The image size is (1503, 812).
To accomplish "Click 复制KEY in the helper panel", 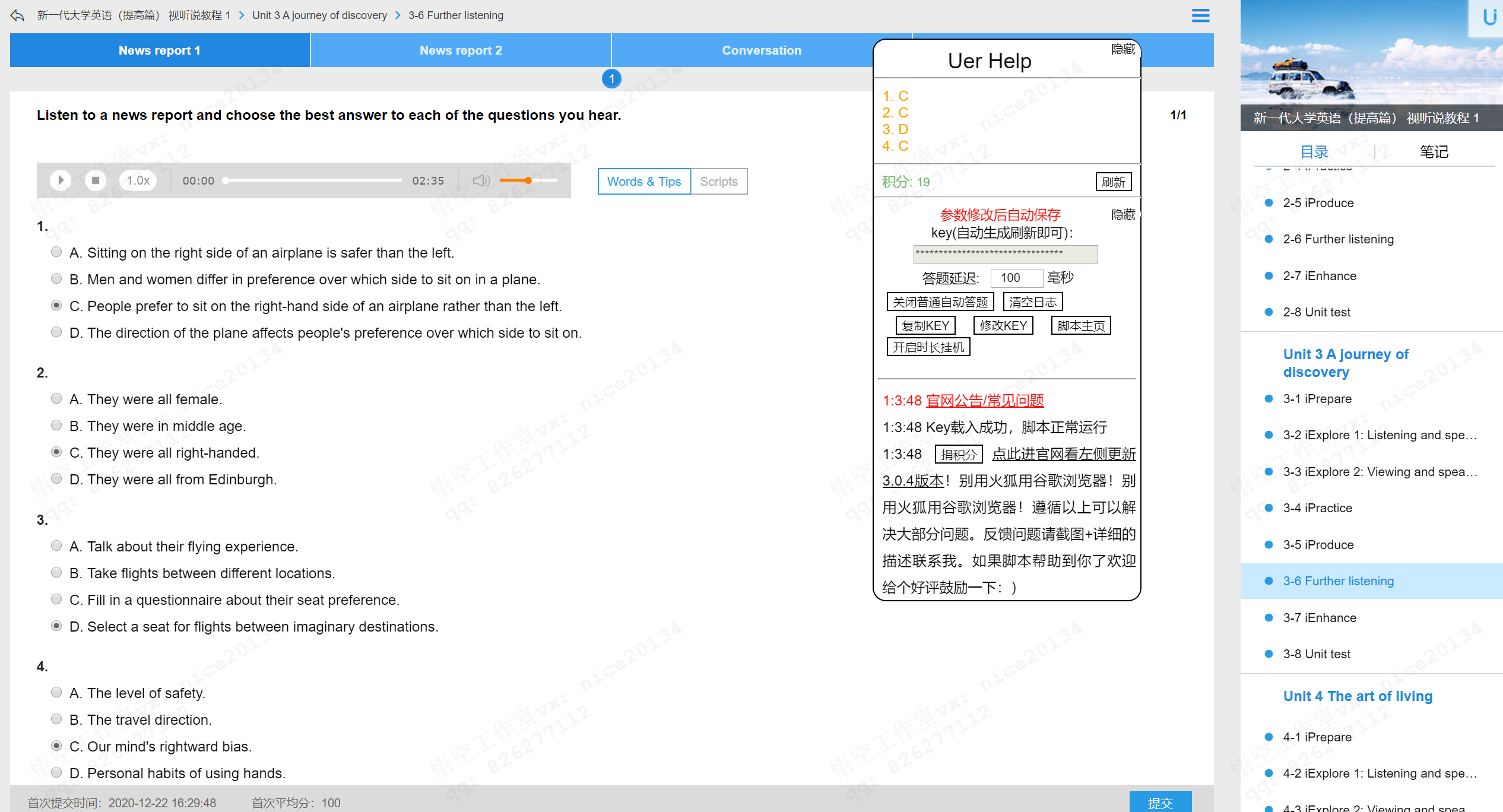I will (925, 325).
